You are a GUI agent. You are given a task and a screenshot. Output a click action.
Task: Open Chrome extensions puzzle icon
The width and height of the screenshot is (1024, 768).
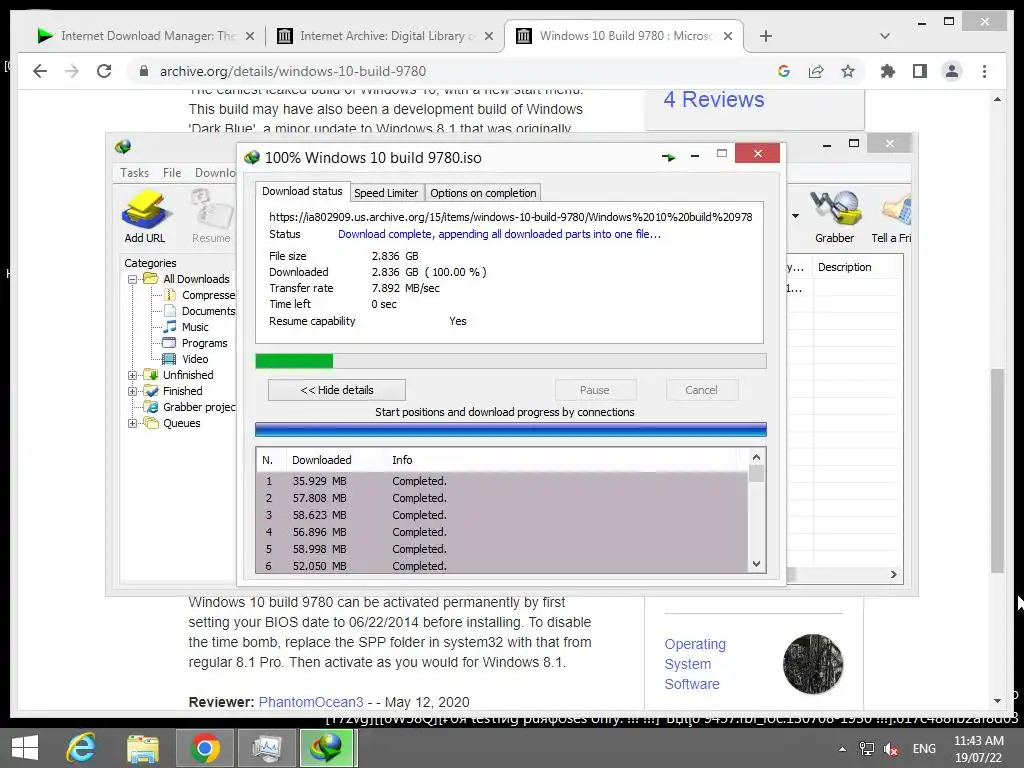tap(888, 71)
